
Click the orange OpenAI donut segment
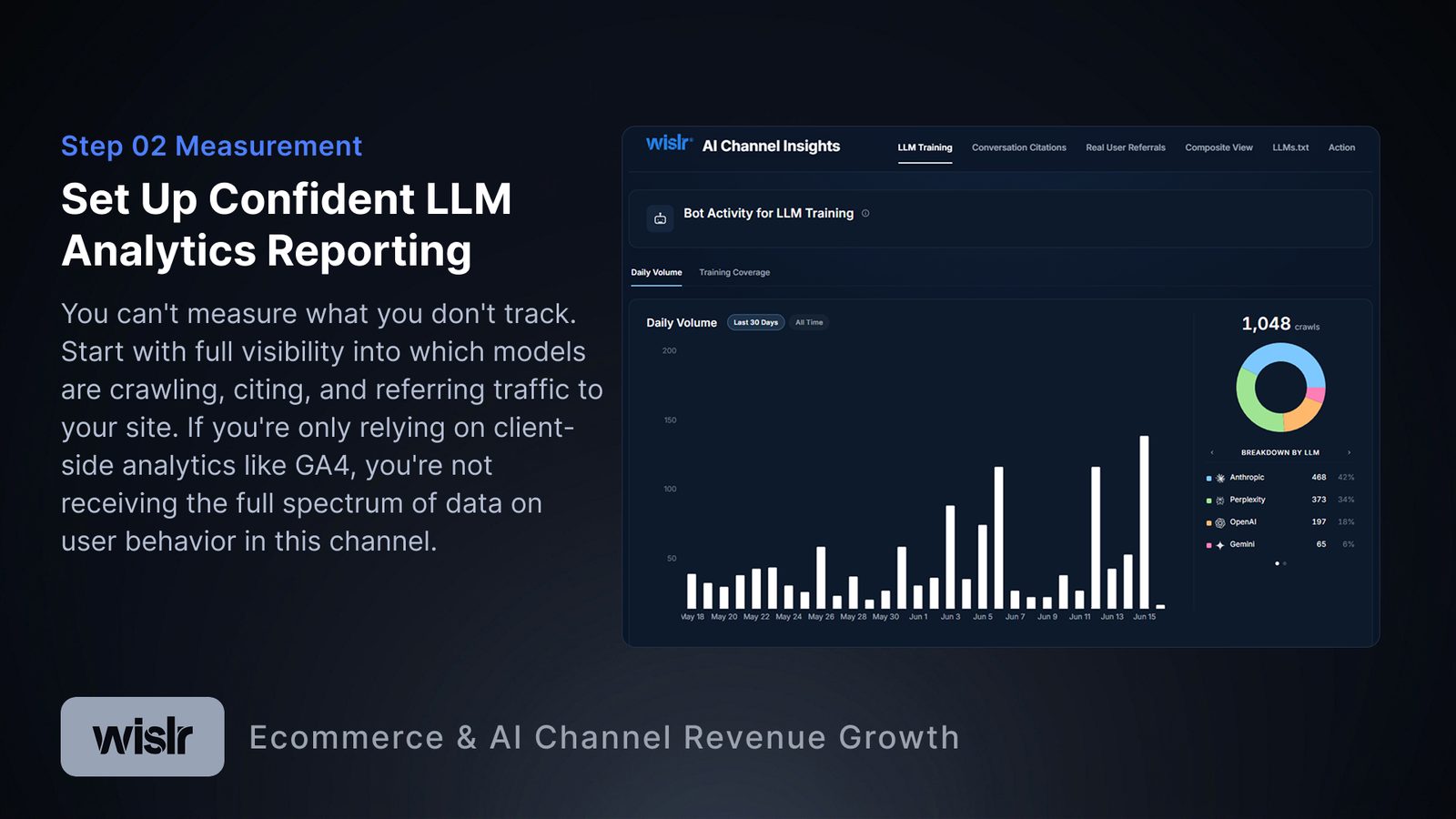1304,415
